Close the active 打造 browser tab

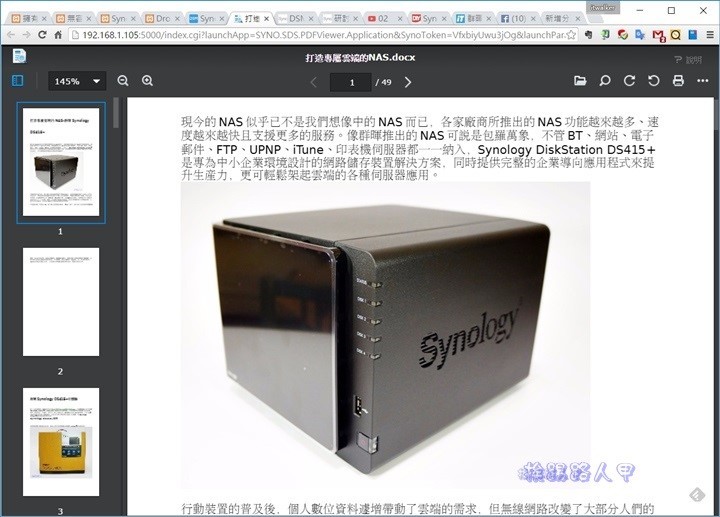266,18
